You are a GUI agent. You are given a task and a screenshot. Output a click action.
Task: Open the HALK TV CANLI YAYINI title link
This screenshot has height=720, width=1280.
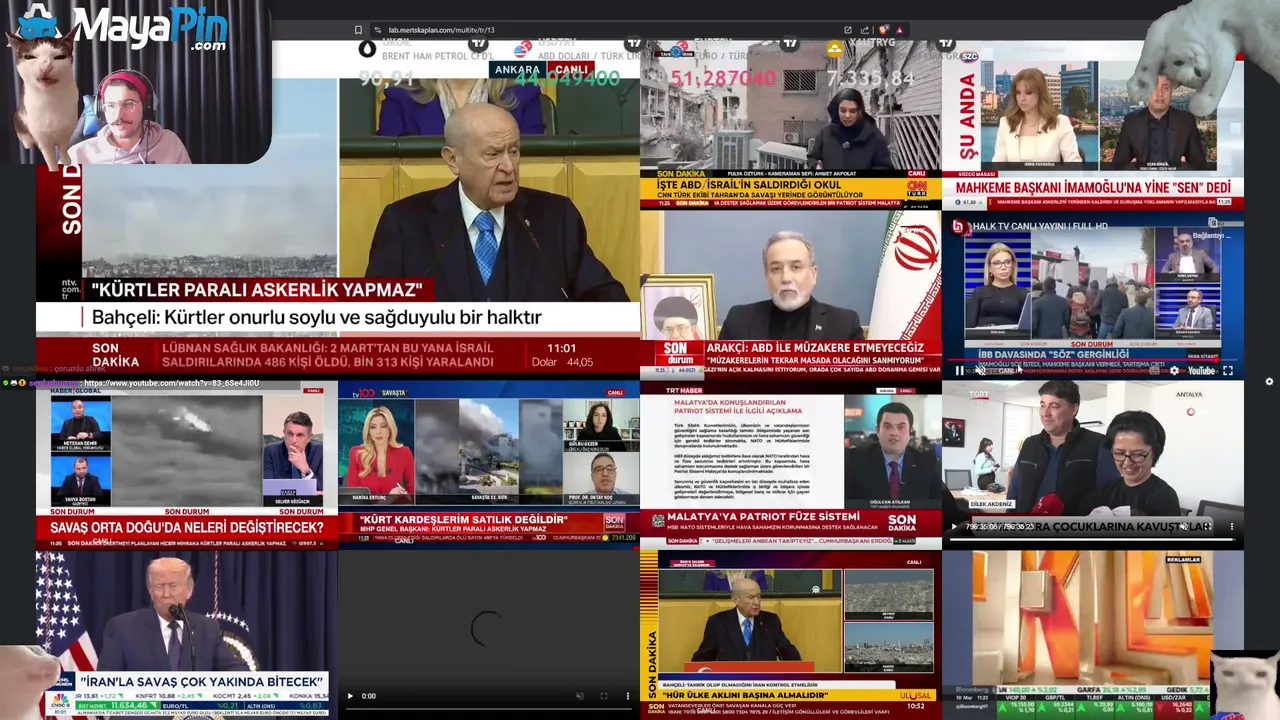(1040, 227)
